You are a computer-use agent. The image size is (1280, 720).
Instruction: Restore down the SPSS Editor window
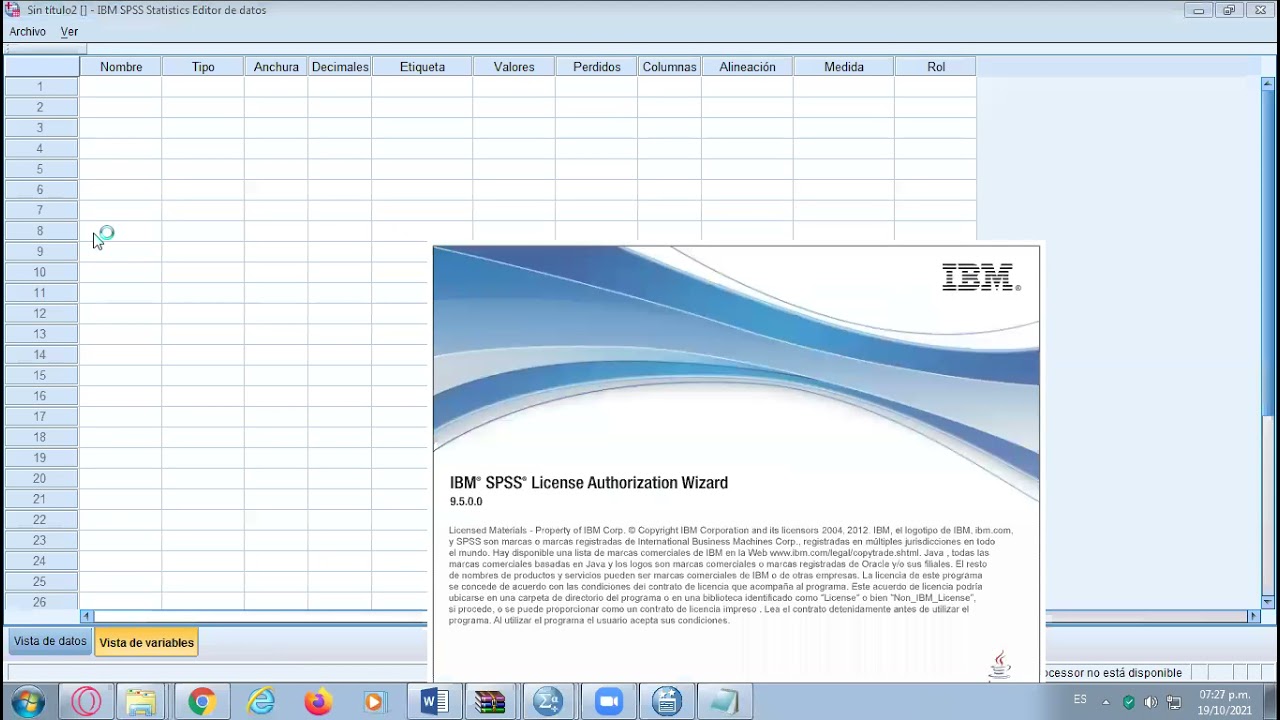[x=1229, y=10]
